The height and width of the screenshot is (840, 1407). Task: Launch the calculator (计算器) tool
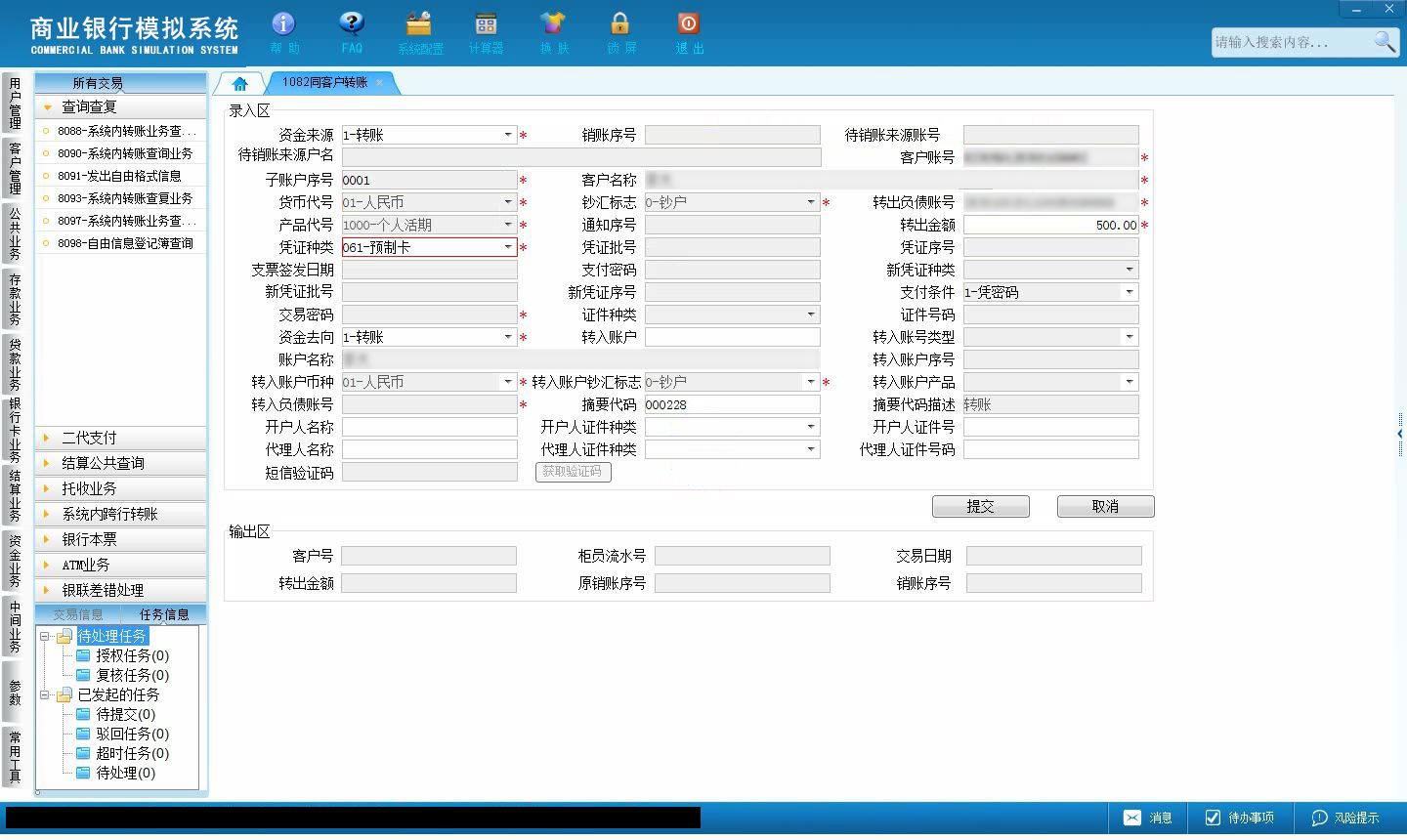point(486,32)
